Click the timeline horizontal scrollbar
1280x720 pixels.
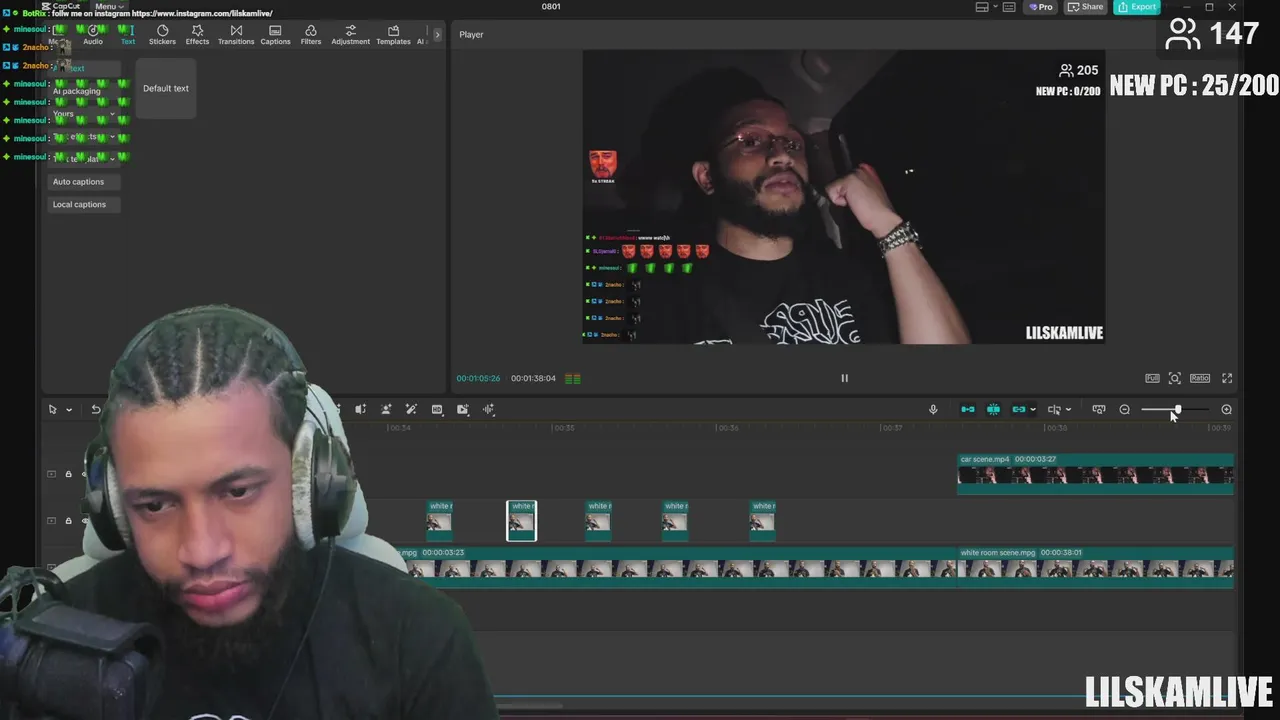point(530,706)
